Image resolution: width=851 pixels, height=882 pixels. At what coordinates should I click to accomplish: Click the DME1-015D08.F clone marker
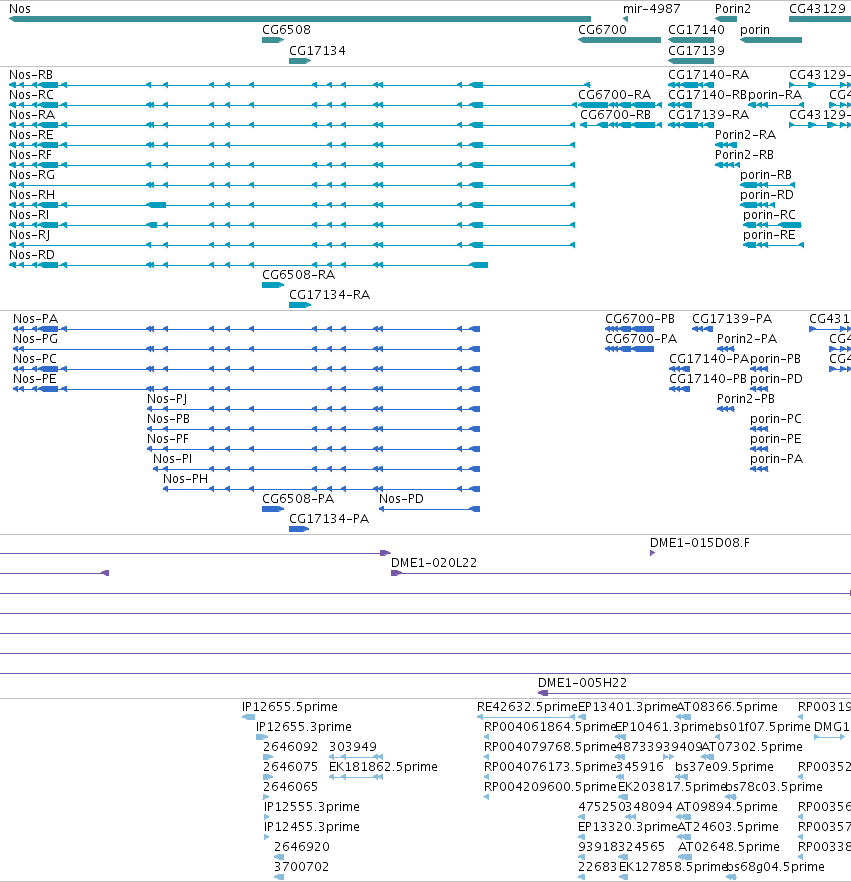[x=652, y=553]
